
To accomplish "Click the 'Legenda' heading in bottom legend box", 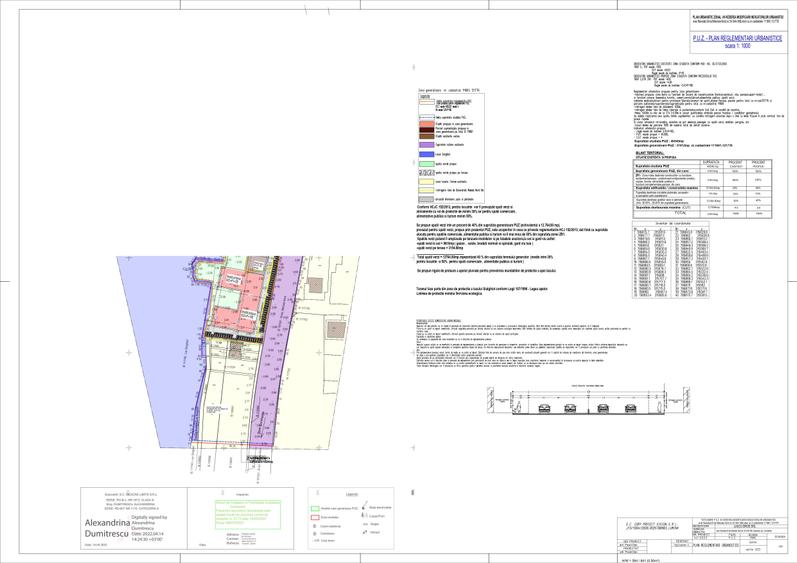I will click(x=350, y=494).
